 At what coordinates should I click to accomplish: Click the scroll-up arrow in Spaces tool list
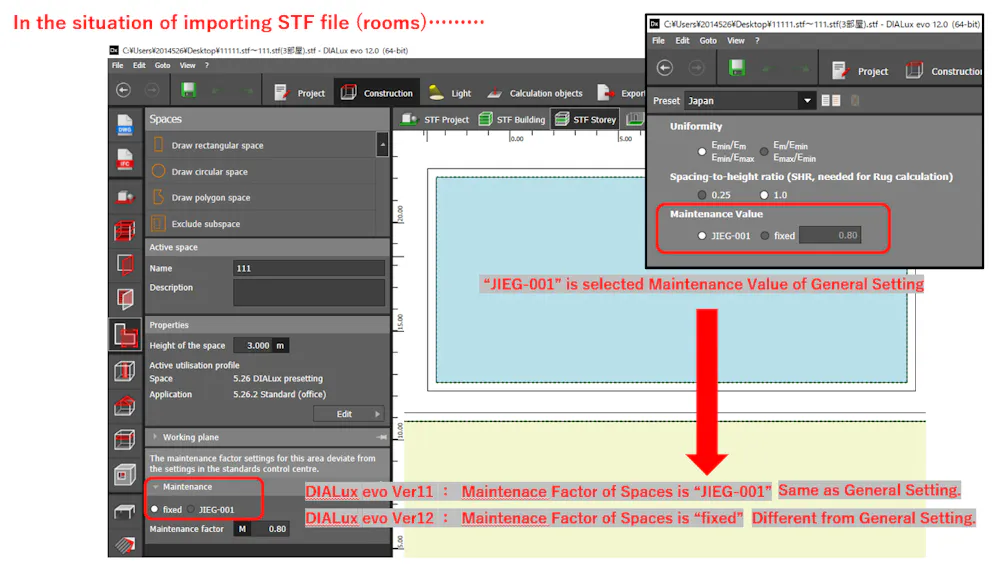382,145
